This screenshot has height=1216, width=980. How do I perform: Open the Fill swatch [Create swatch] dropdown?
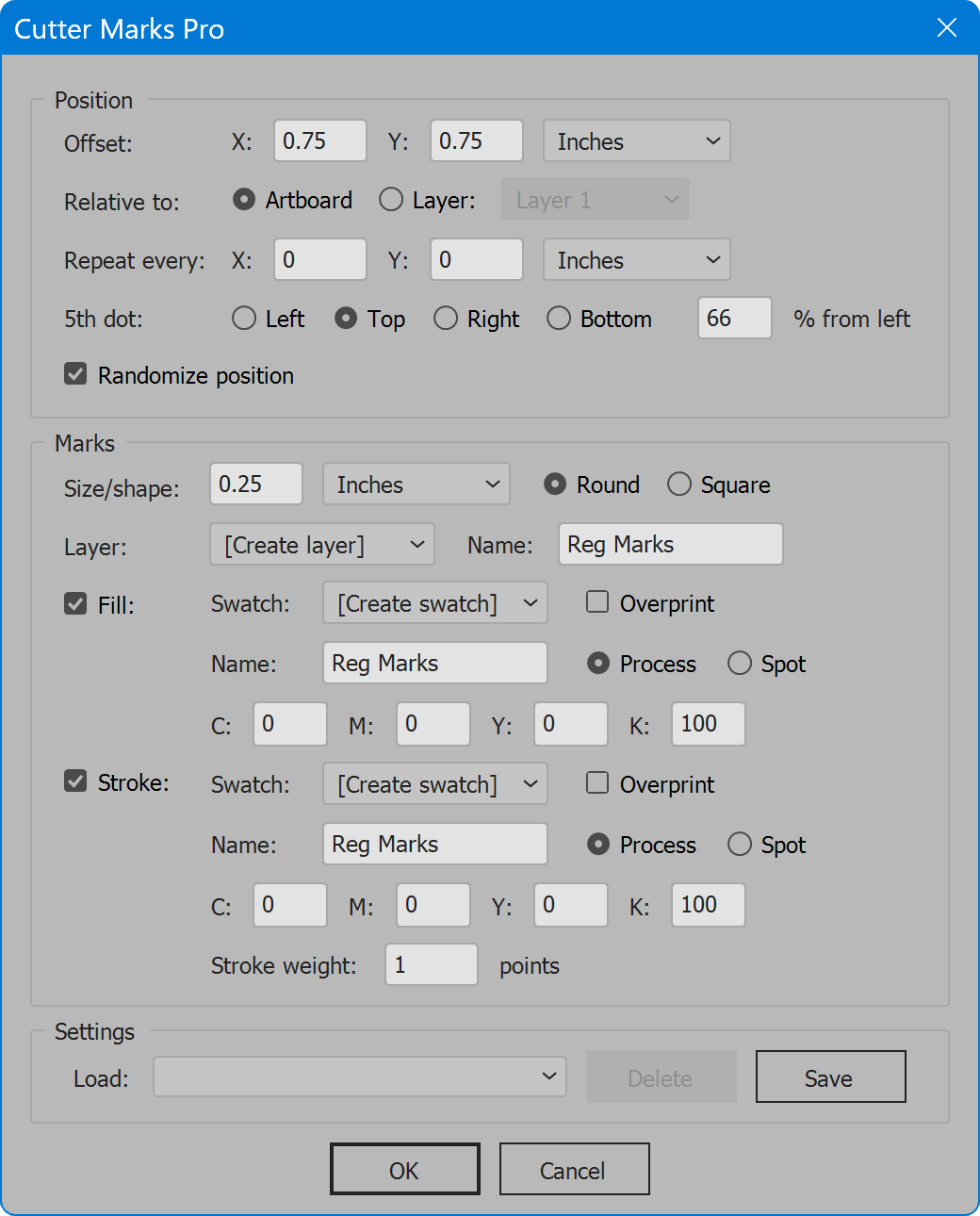(x=435, y=603)
